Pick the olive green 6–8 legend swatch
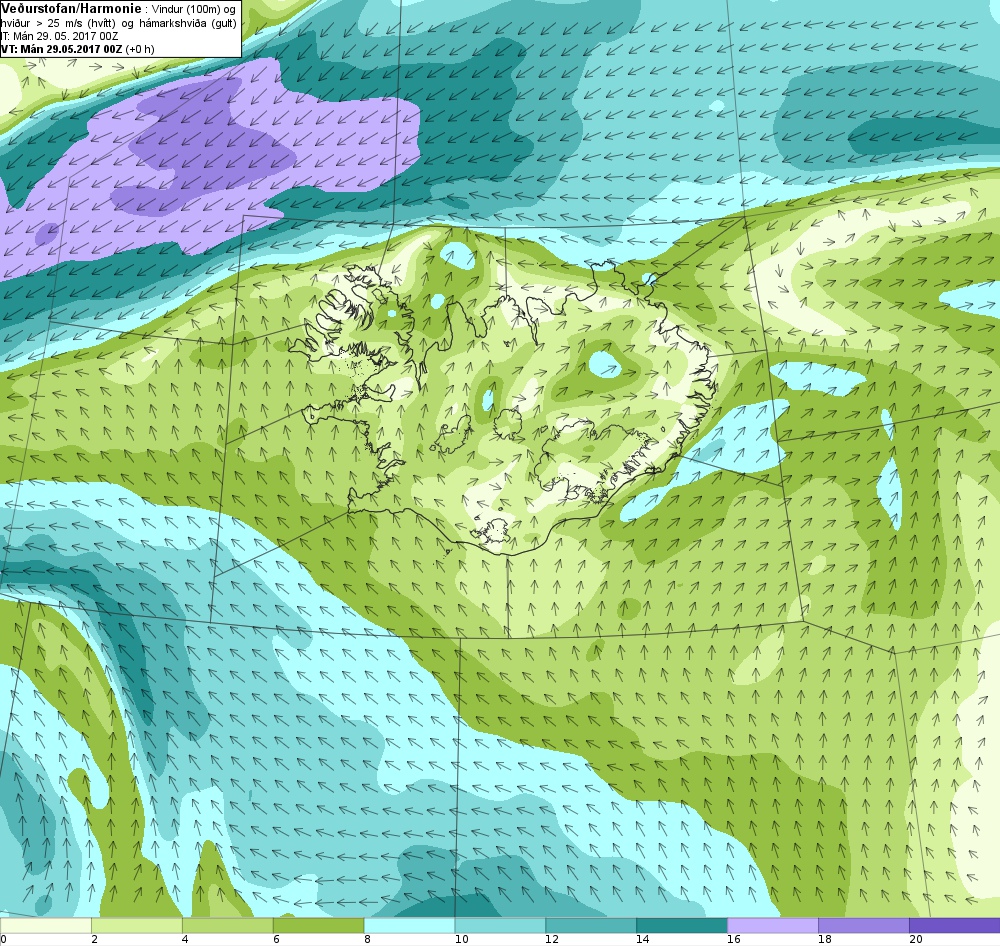Screen dimensions: 1000x946 318,926
